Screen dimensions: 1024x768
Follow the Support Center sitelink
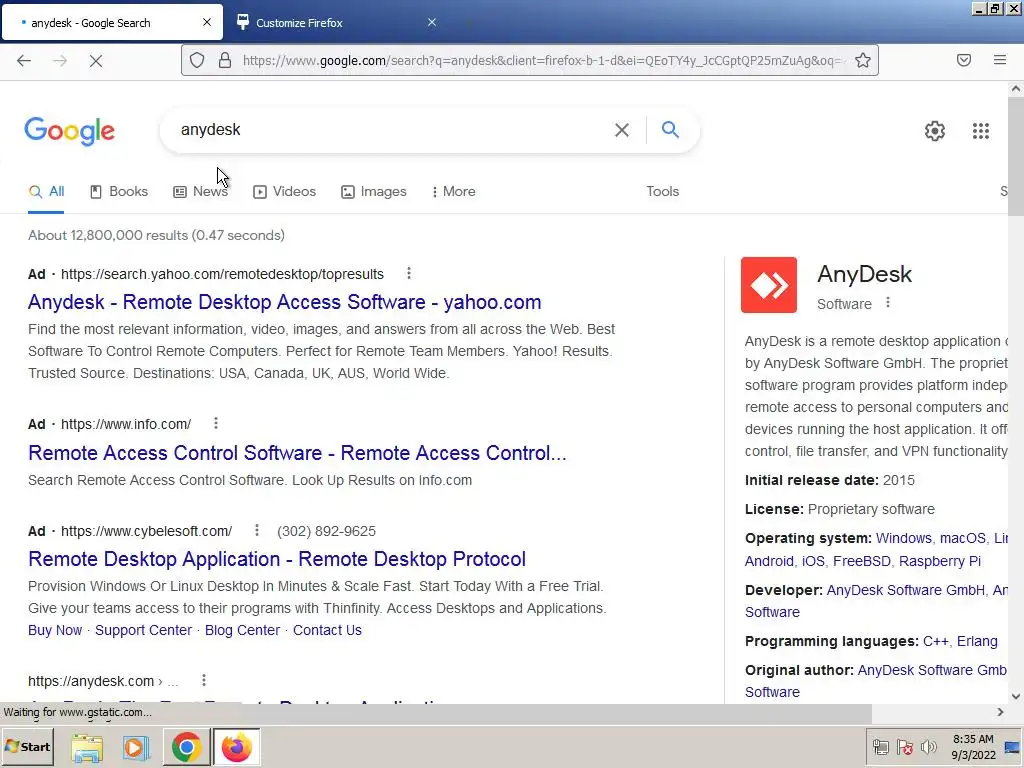point(144,630)
